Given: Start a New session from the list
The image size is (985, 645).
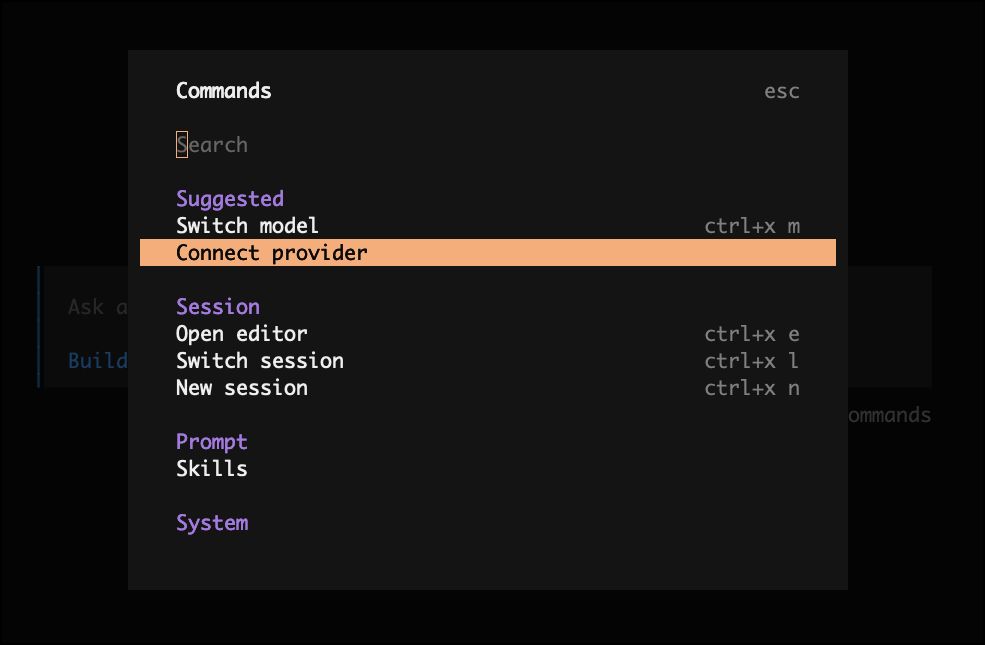Looking at the screenshot, I should pyautogui.click(x=242, y=388).
